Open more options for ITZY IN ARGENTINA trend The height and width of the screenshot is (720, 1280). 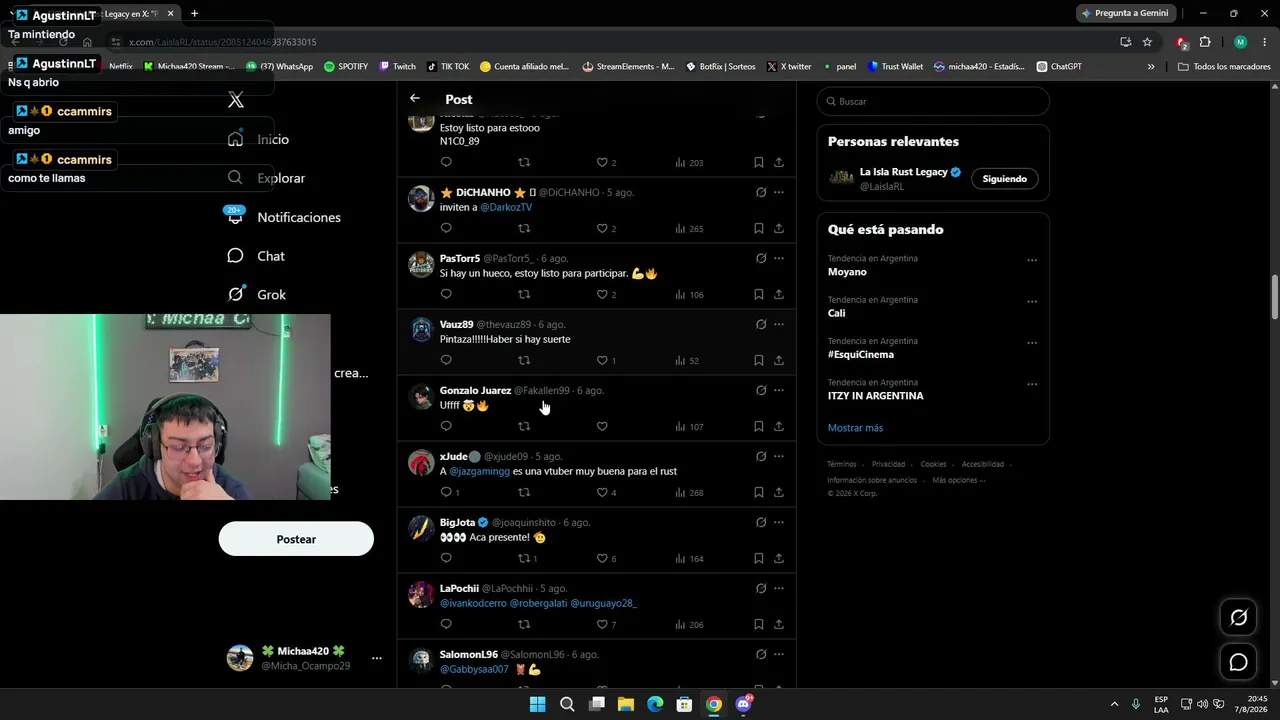coord(1032,384)
